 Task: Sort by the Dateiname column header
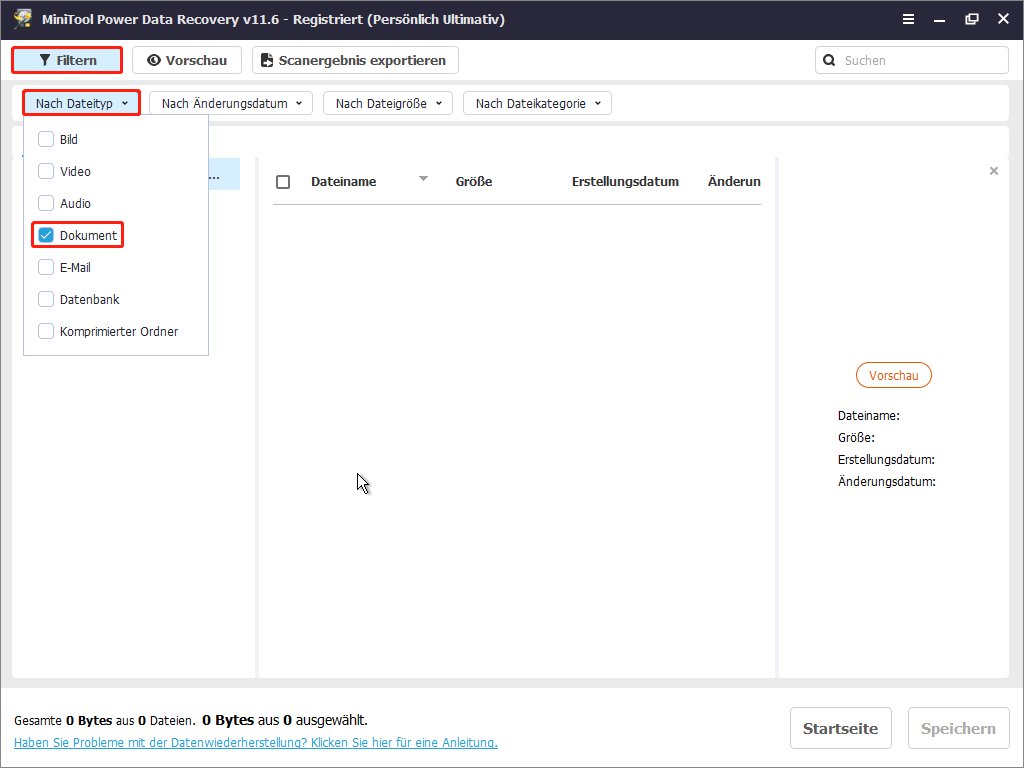click(x=344, y=182)
